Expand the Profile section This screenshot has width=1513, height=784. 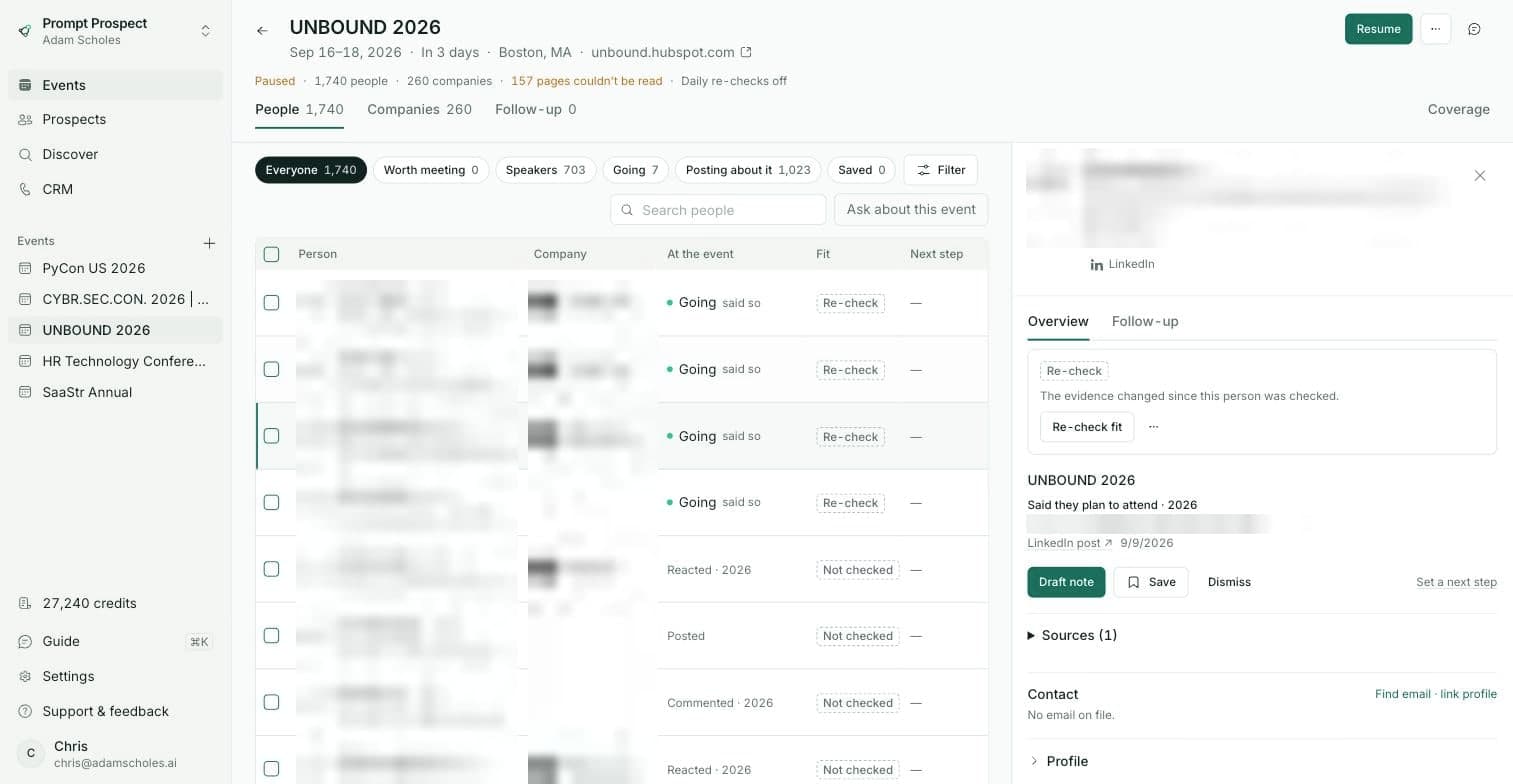coord(1059,761)
